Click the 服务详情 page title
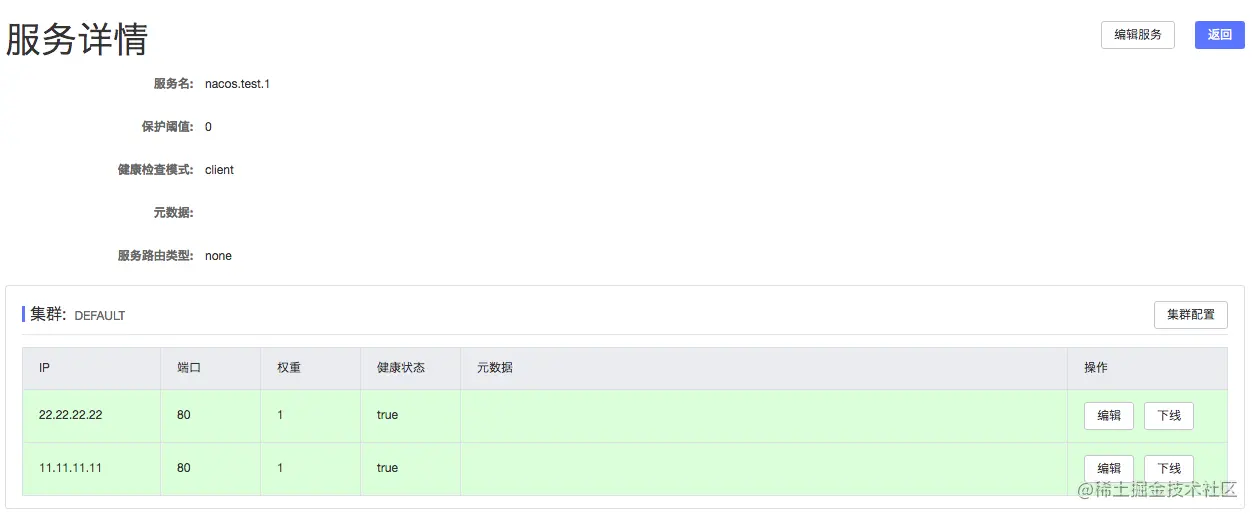This screenshot has width=1254, height=516. coord(77,39)
